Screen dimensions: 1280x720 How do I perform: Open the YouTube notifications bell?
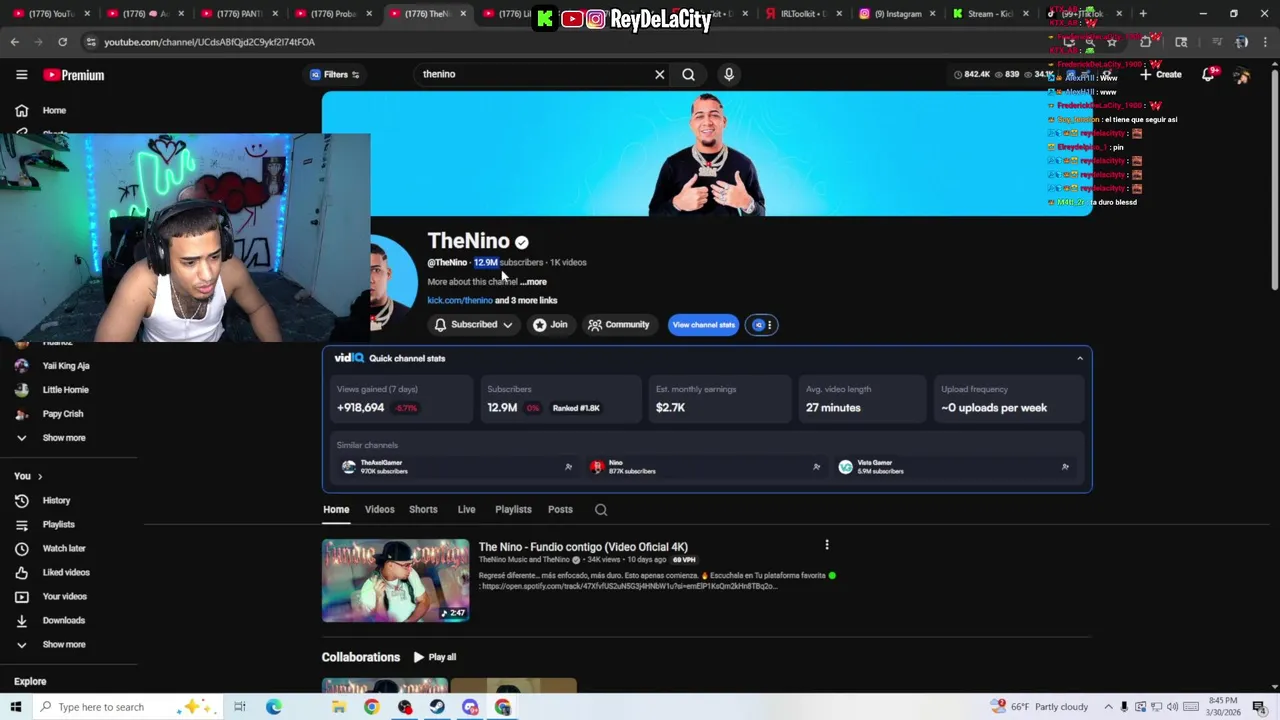(1208, 75)
